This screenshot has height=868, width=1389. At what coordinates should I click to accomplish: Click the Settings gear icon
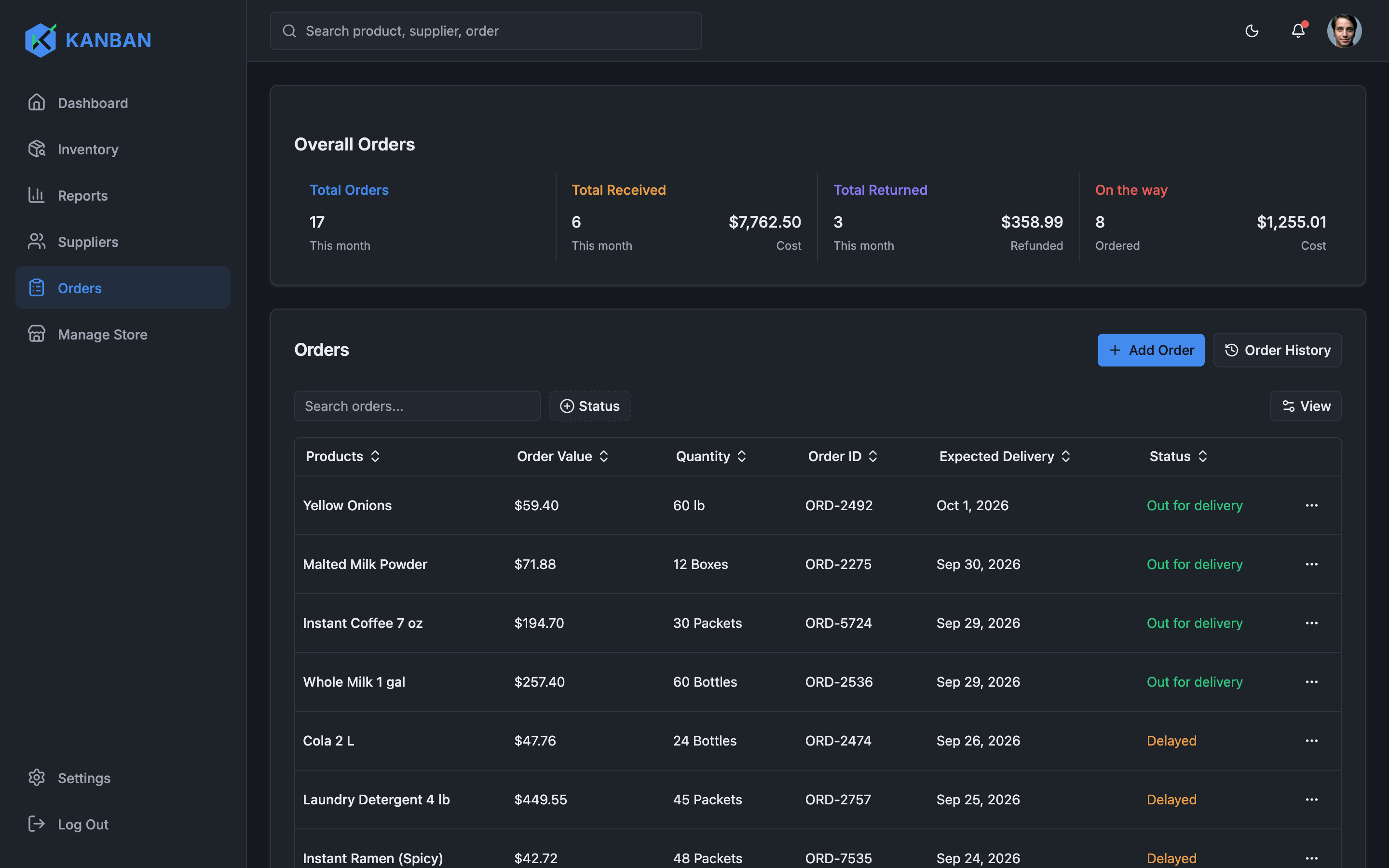click(x=37, y=777)
